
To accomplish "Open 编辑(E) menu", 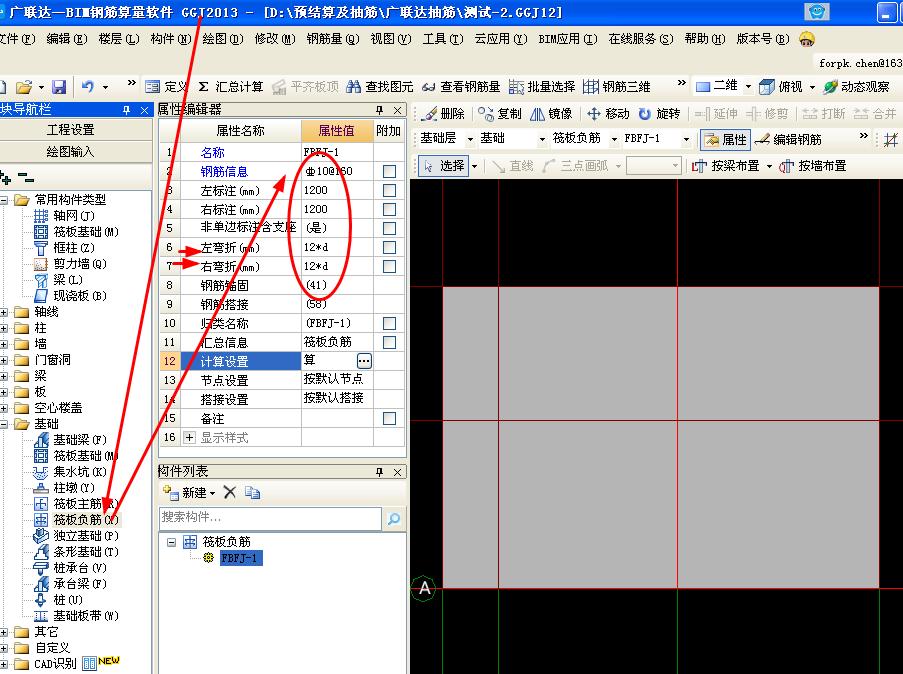I will pos(67,39).
